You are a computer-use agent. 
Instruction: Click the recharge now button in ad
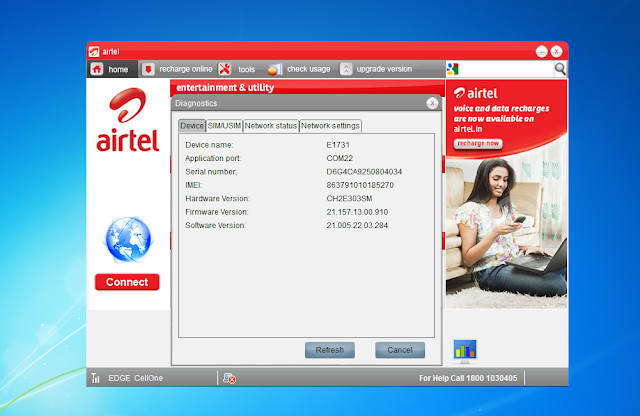pyautogui.click(x=478, y=143)
